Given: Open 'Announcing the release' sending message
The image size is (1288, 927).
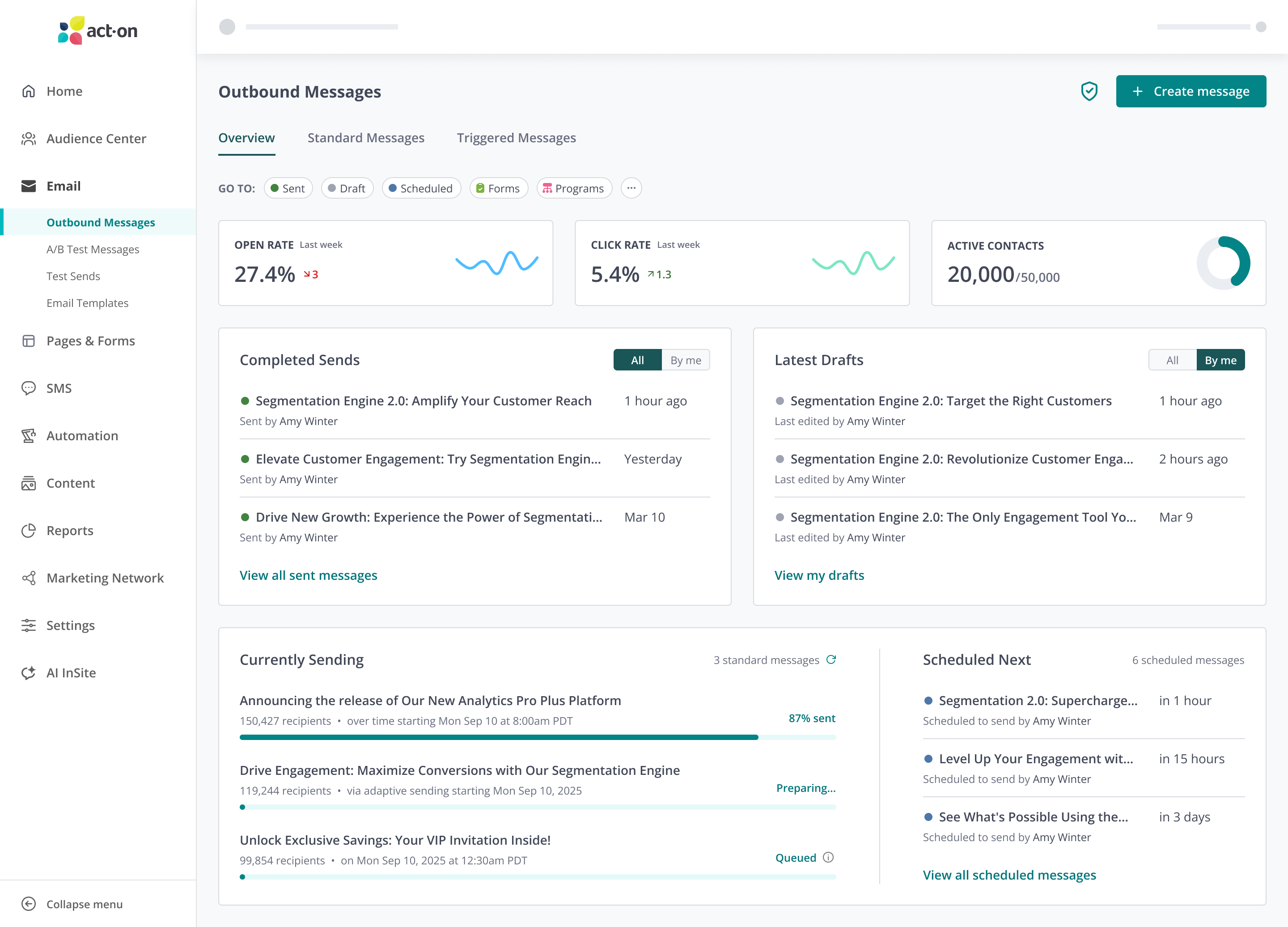Looking at the screenshot, I should [430, 700].
